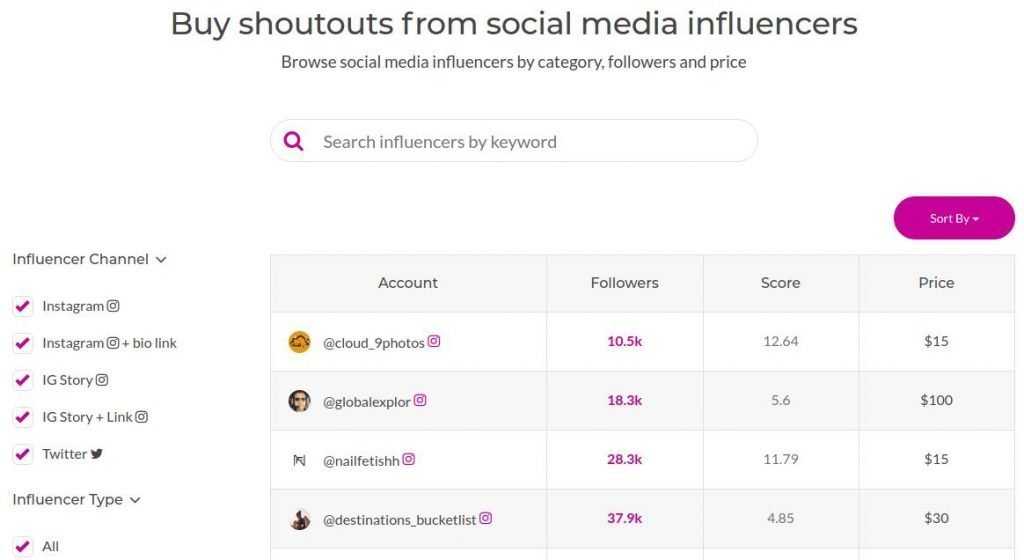Open Instagram icon next to @cloud_9photos

434,341
